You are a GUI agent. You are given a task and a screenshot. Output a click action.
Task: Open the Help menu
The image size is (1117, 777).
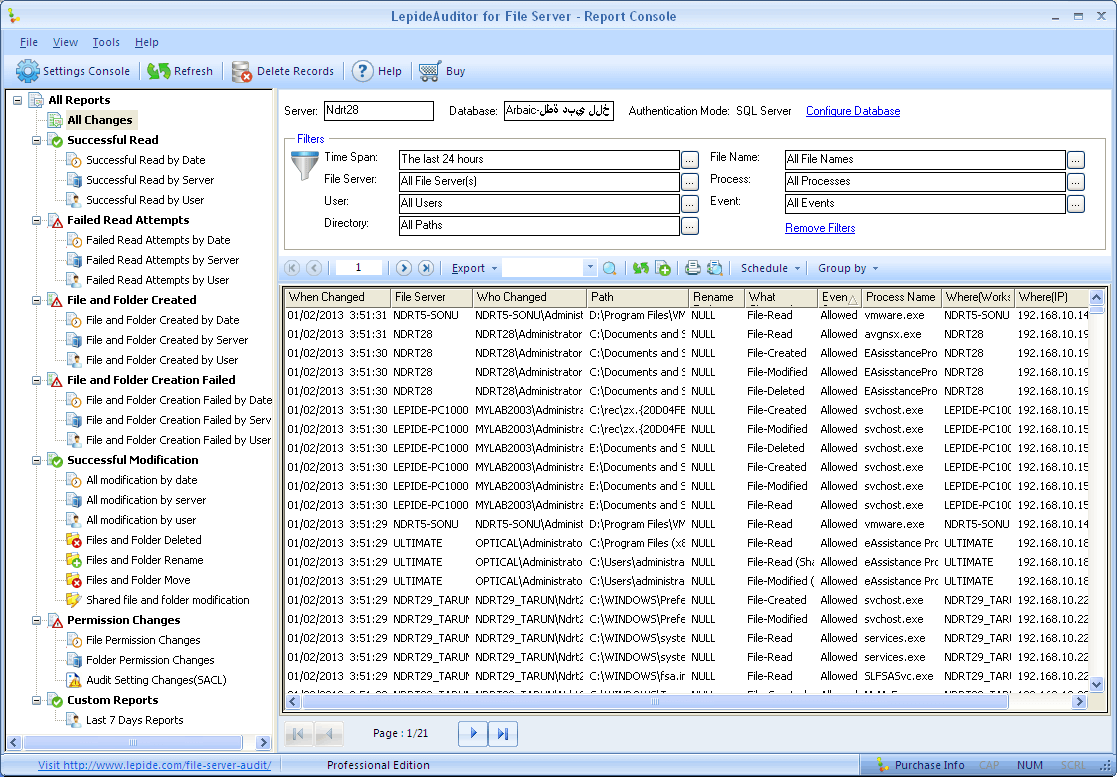(147, 42)
